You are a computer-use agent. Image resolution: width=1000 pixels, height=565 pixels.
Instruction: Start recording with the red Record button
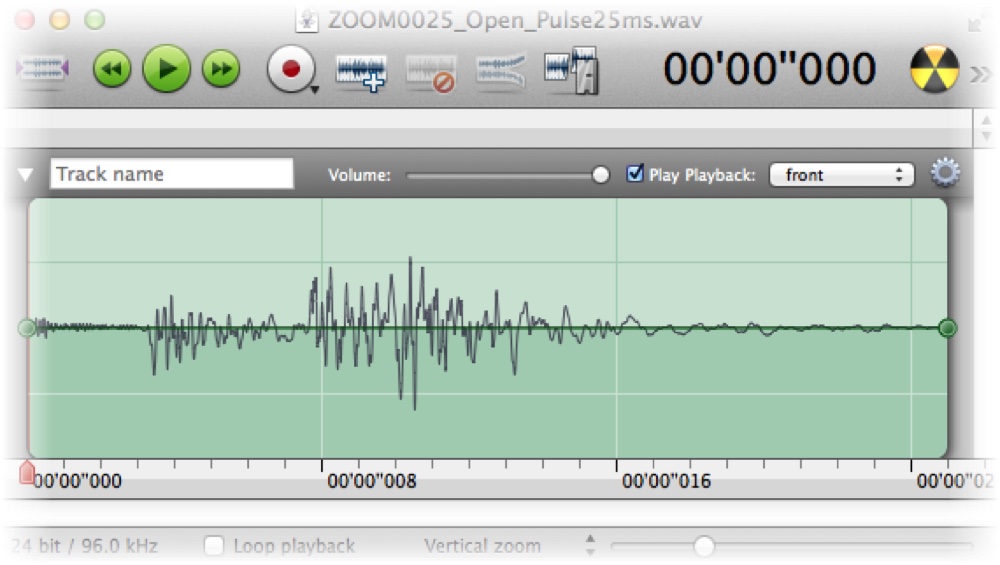pos(290,68)
